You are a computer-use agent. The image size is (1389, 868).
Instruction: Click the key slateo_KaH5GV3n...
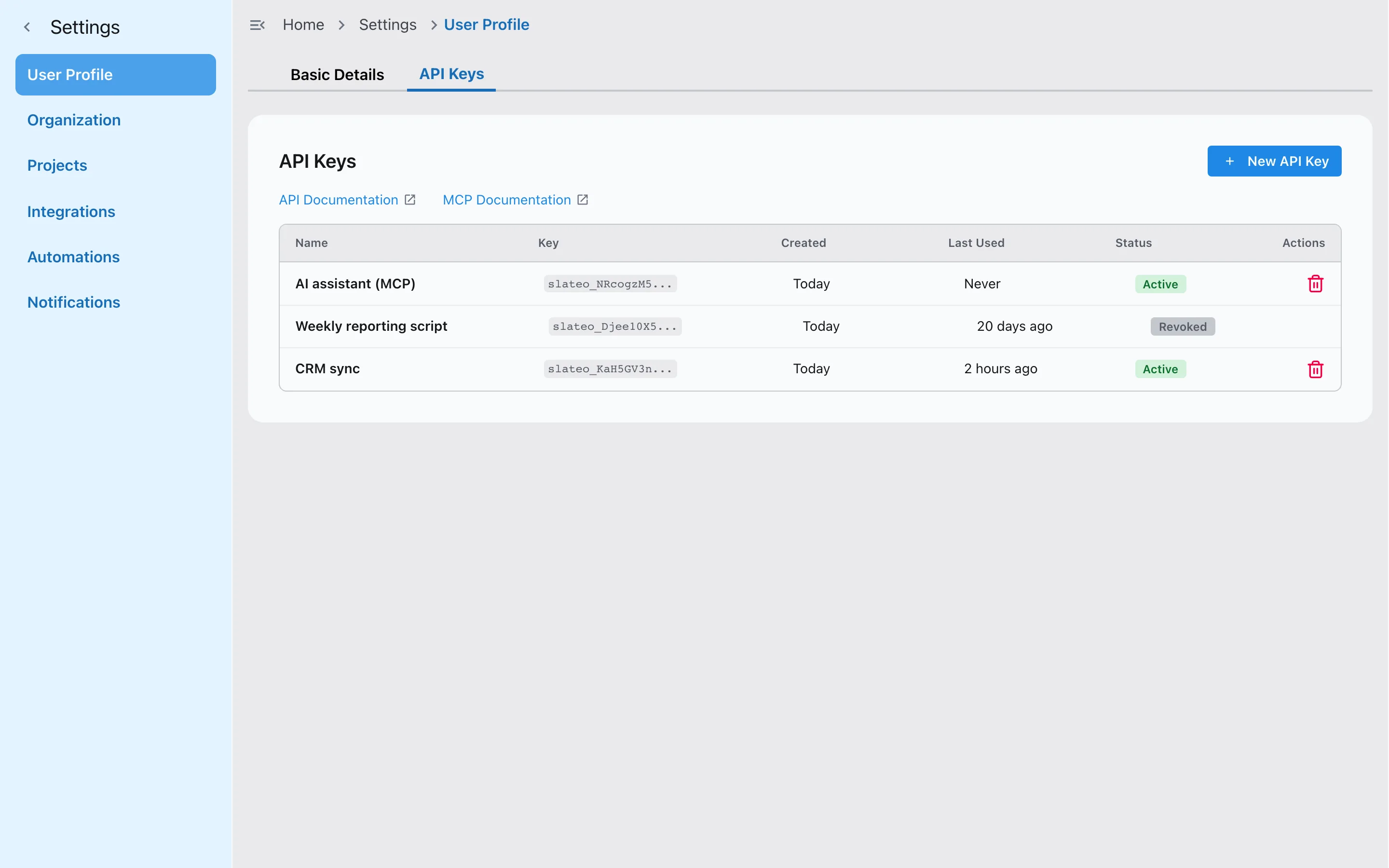pyautogui.click(x=610, y=368)
